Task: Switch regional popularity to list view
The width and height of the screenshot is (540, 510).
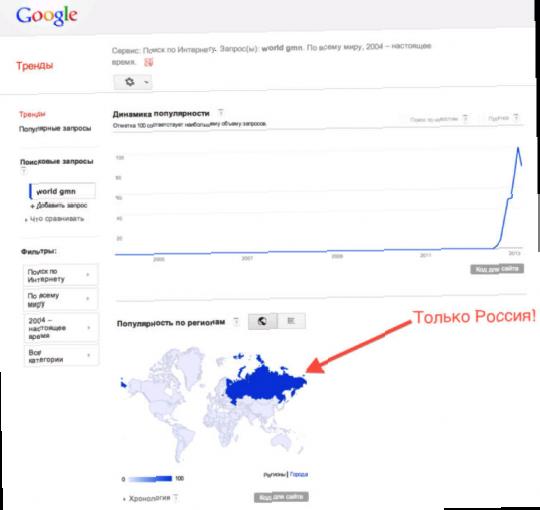Action: [291, 321]
